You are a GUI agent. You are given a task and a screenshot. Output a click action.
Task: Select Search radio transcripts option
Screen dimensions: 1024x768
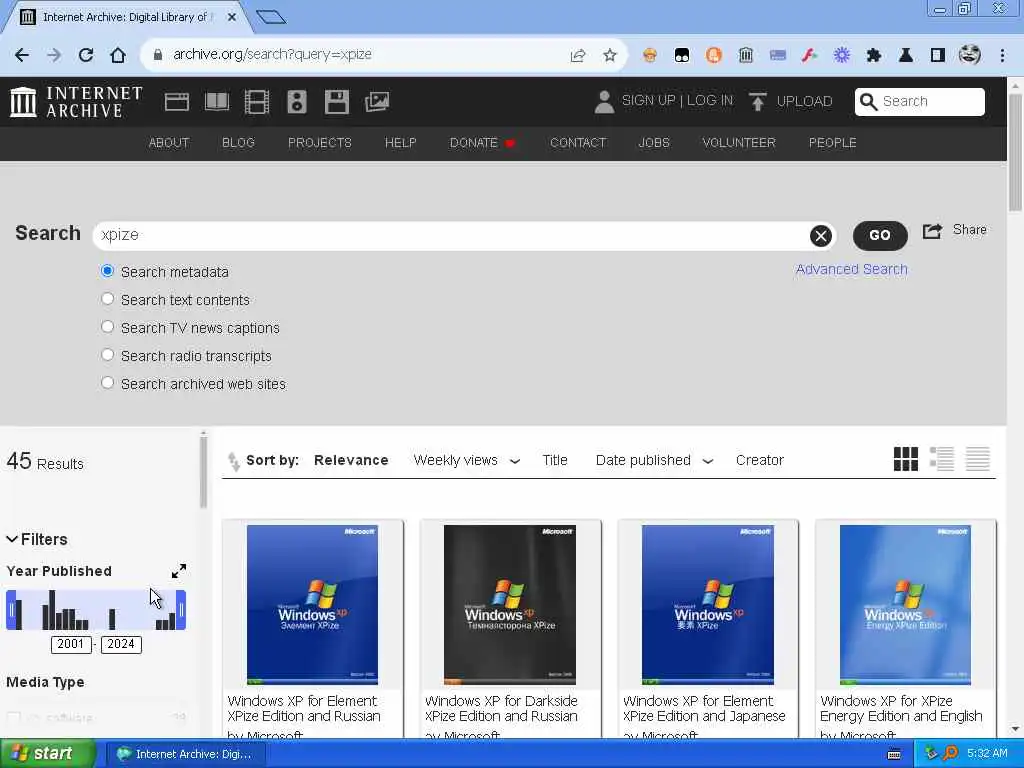(107, 355)
